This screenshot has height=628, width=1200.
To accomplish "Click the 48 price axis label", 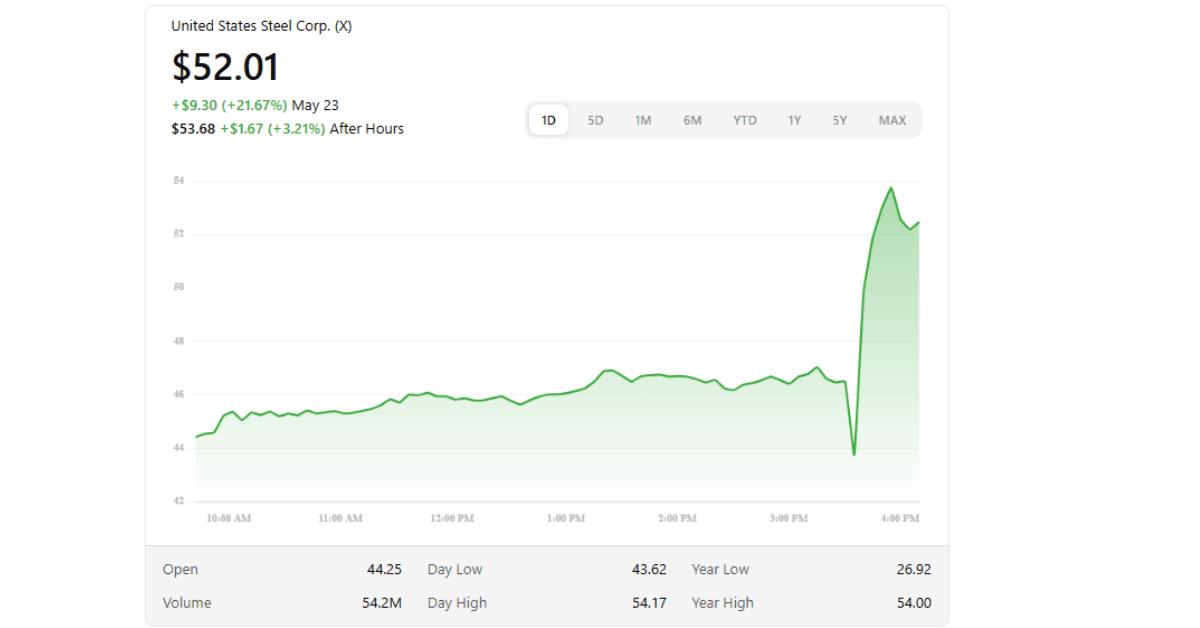I will coord(179,341).
